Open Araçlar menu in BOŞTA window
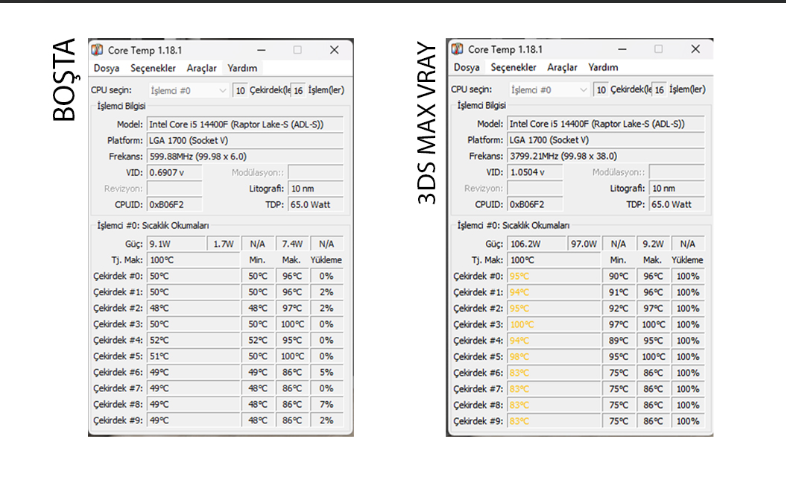Viewport: 786px width, 482px height. pos(202,68)
